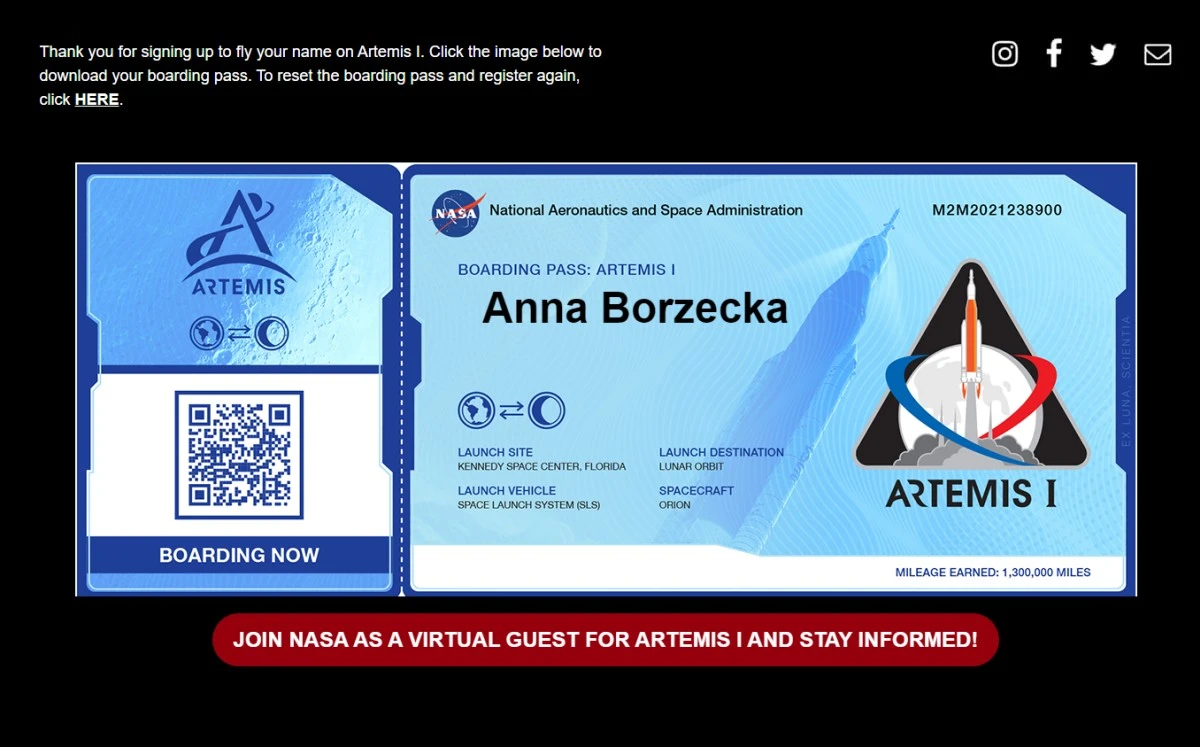
Task: Open NASA's Instagram page icon
Action: (x=1005, y=54)
